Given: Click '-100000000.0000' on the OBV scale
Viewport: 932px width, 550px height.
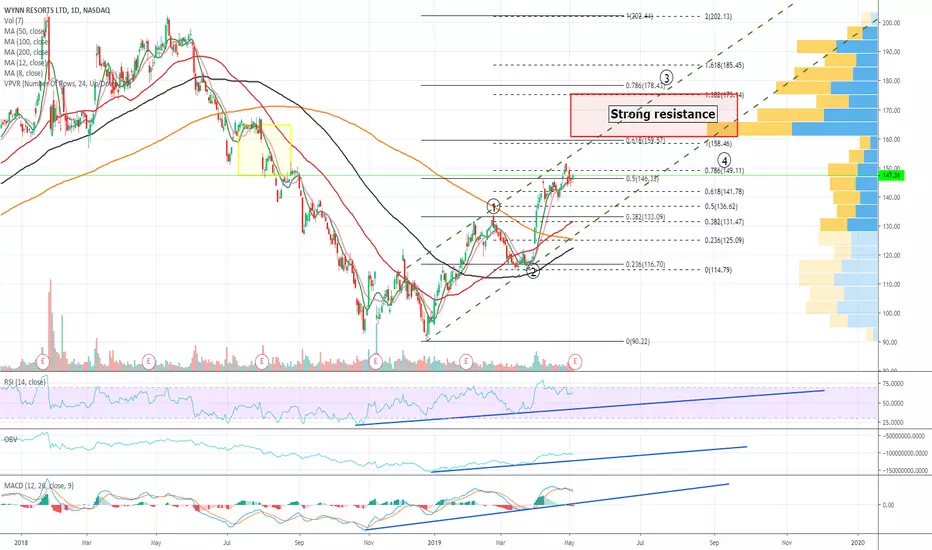Looking at the screenshot, I should (x=903, y=453).
